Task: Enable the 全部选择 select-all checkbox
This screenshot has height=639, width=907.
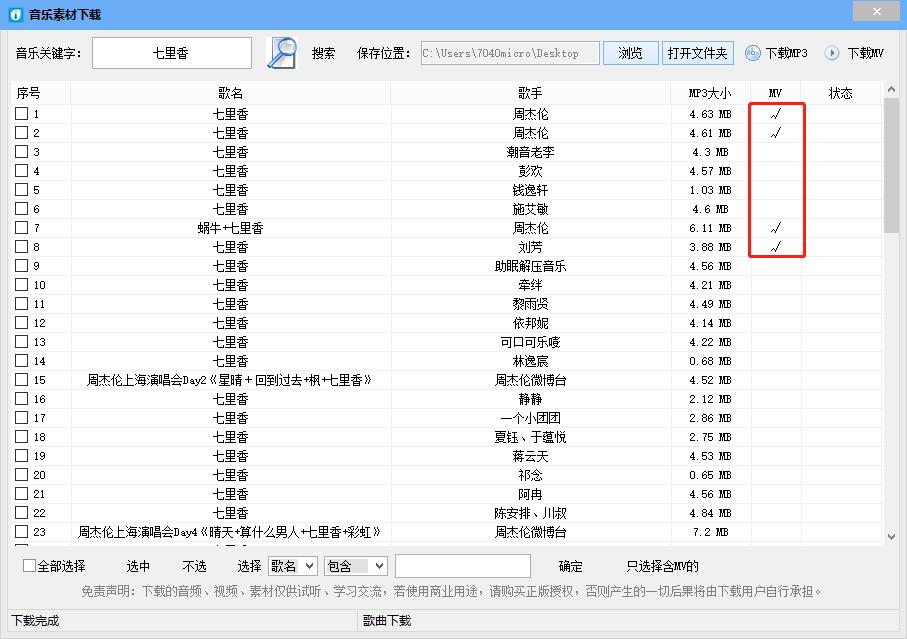Action: (x=28, y=565)
